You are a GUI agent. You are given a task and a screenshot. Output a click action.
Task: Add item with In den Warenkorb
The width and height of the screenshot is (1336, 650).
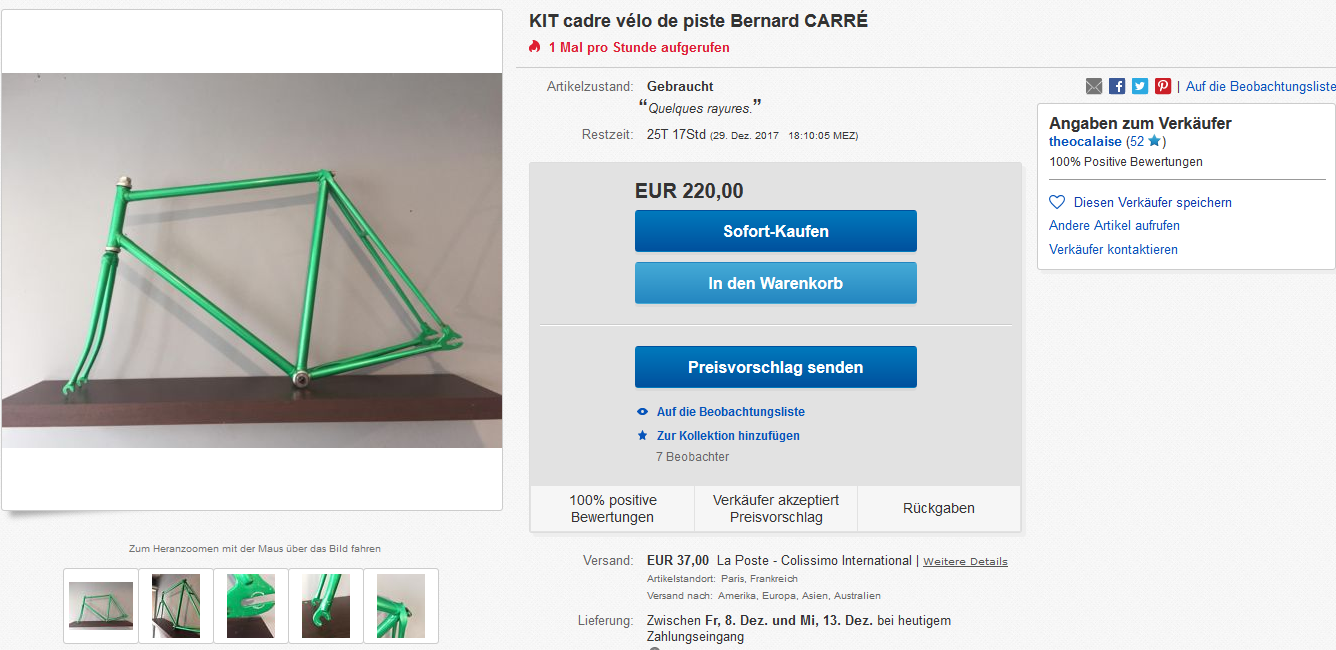(775, 283)
